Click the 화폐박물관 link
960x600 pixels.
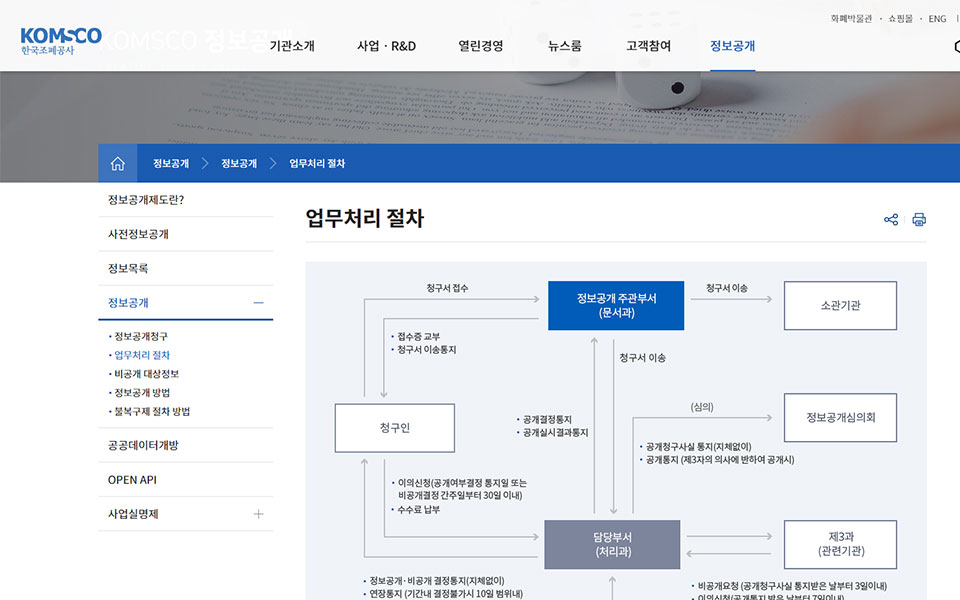tap(851, 19)
